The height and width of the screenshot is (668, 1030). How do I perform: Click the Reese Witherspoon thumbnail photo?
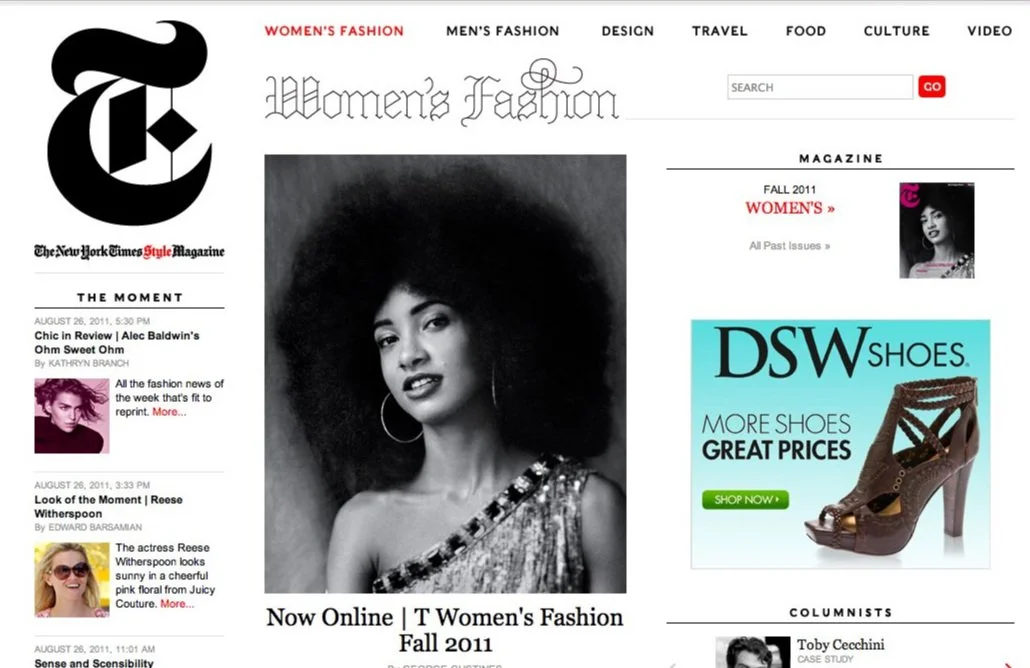(x=72, y=580)
